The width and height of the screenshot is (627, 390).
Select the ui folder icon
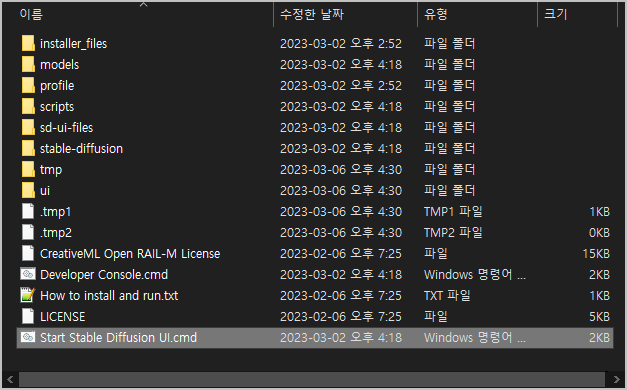28,190
